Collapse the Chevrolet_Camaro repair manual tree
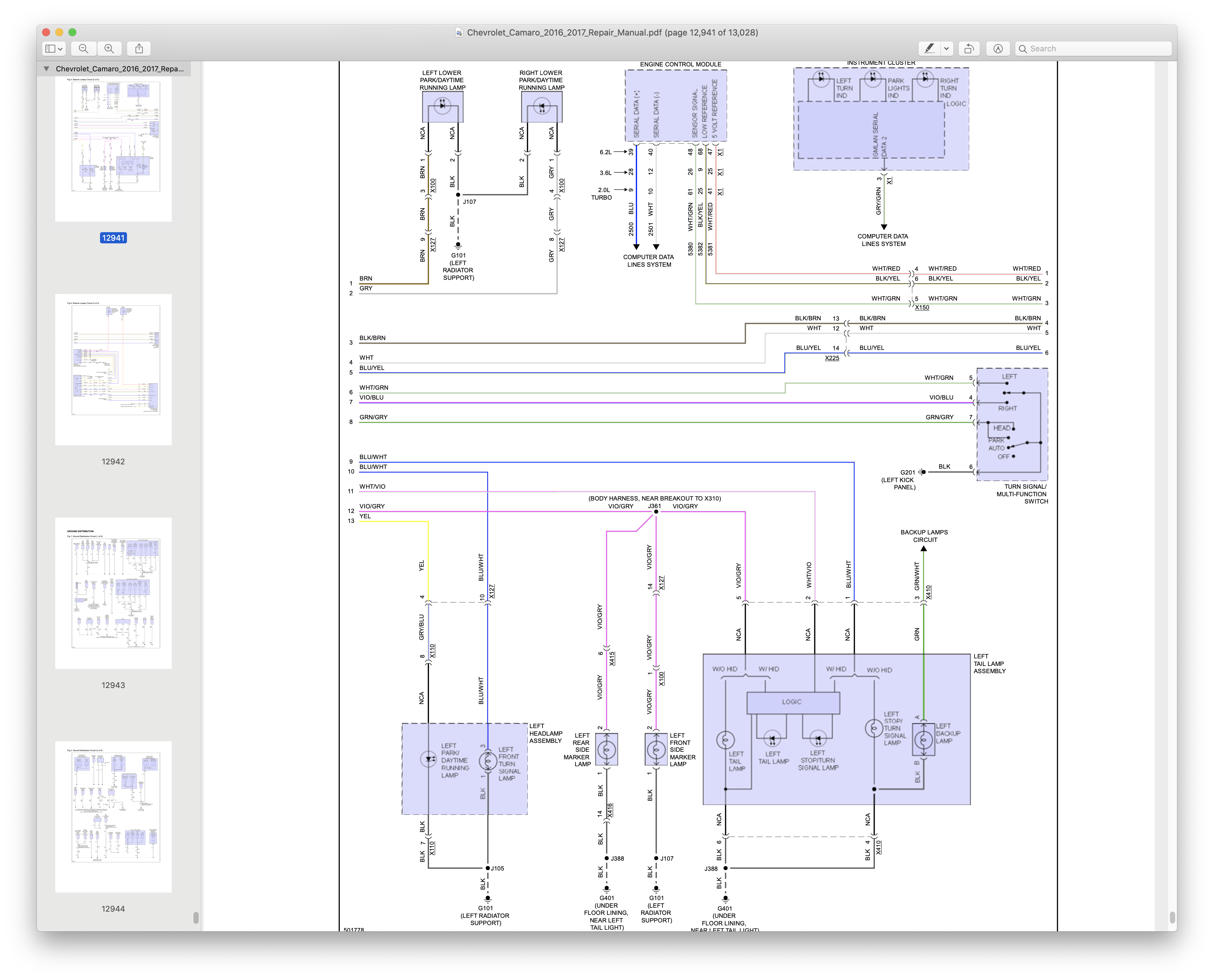 [46, 69]
